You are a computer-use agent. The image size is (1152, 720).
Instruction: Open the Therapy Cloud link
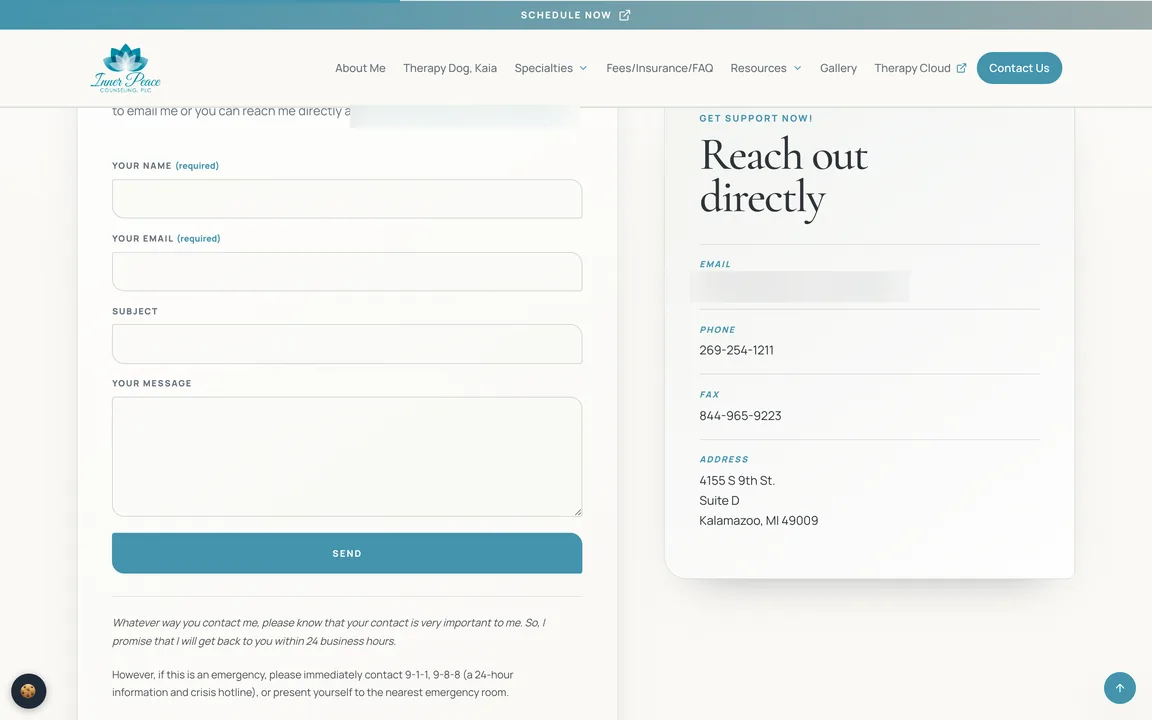(912, 68)
